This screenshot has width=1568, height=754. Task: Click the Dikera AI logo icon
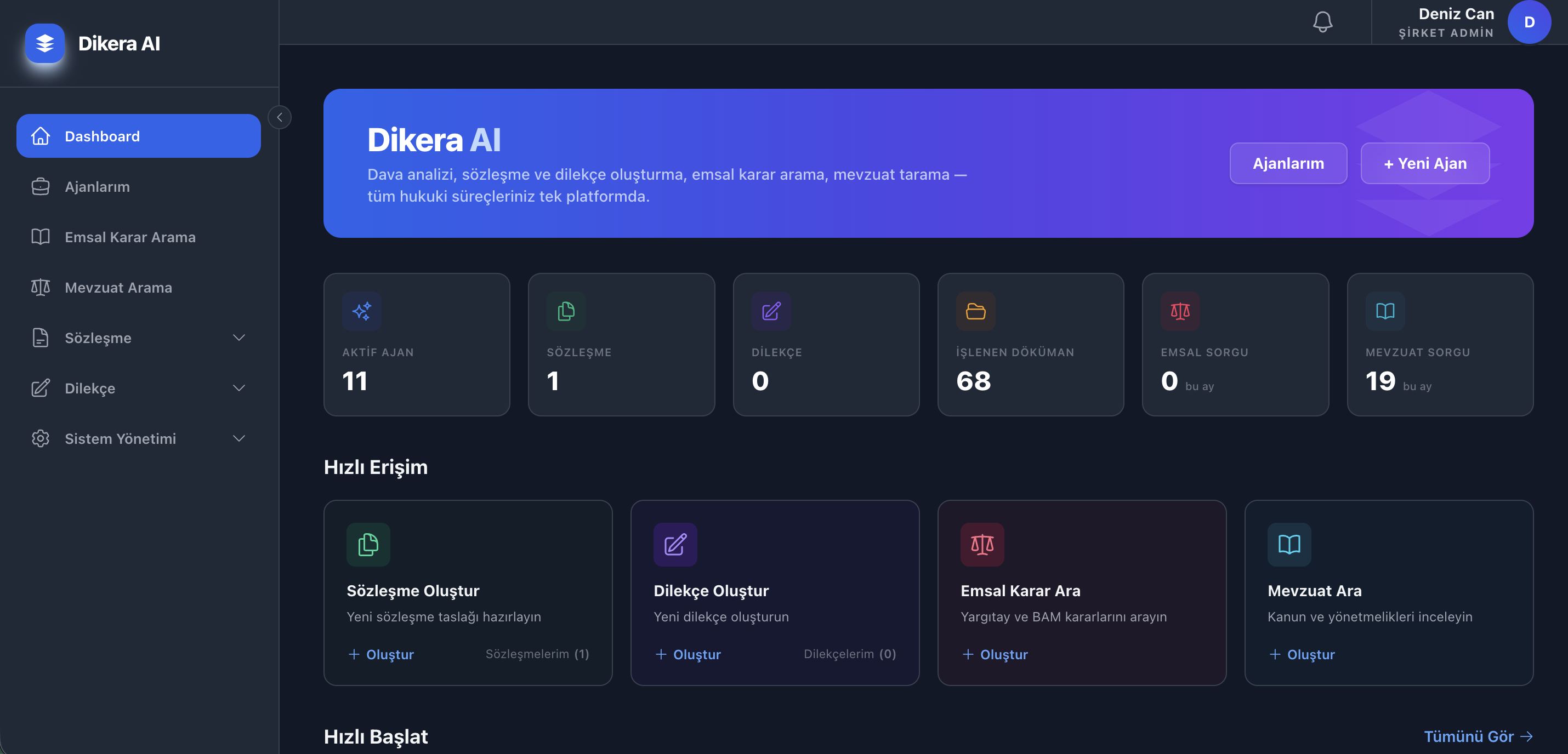coord(43,43)
